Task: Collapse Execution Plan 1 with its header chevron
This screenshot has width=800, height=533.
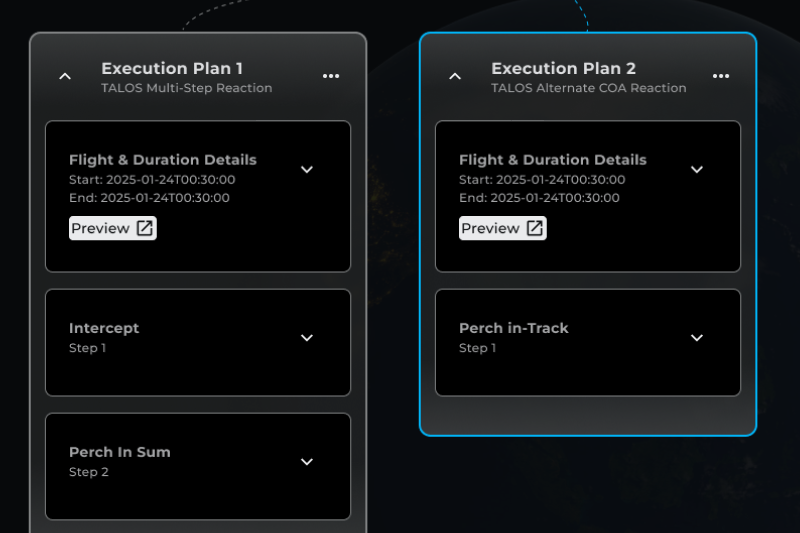Action: (65, 77)
